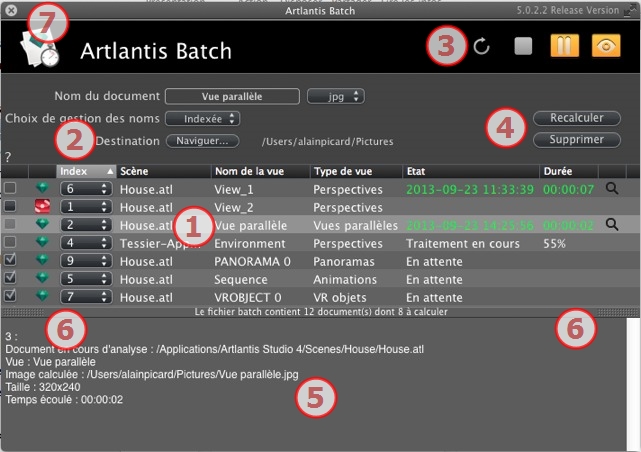The height and width of the screenshot is (452, 641).
Task: Click the green gem status icon of View_1
Action: pyautogui.click(x=42, y=188)
